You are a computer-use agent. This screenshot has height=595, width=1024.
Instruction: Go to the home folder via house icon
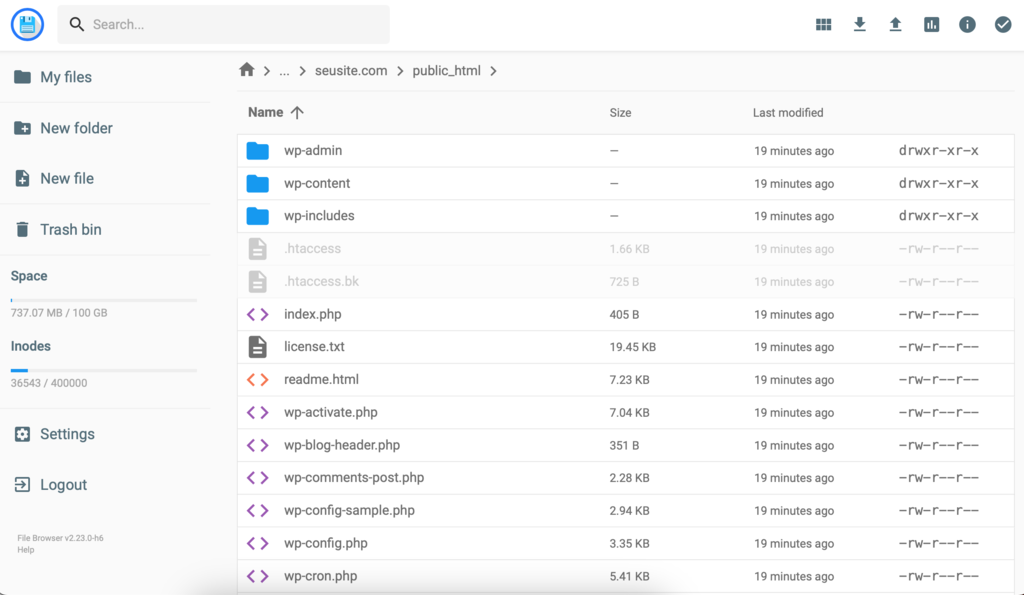[x=246, y=70]
